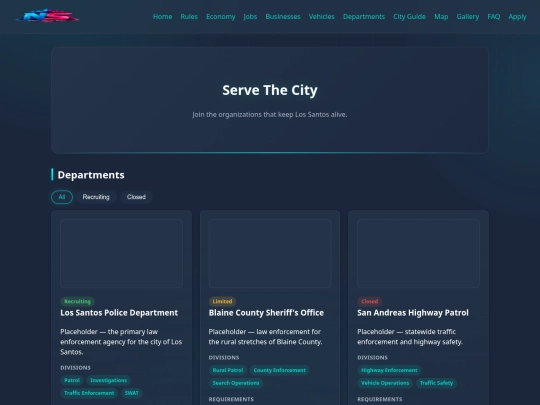
Task: Click the Departments section heading
Action: [x=91, y=175]
